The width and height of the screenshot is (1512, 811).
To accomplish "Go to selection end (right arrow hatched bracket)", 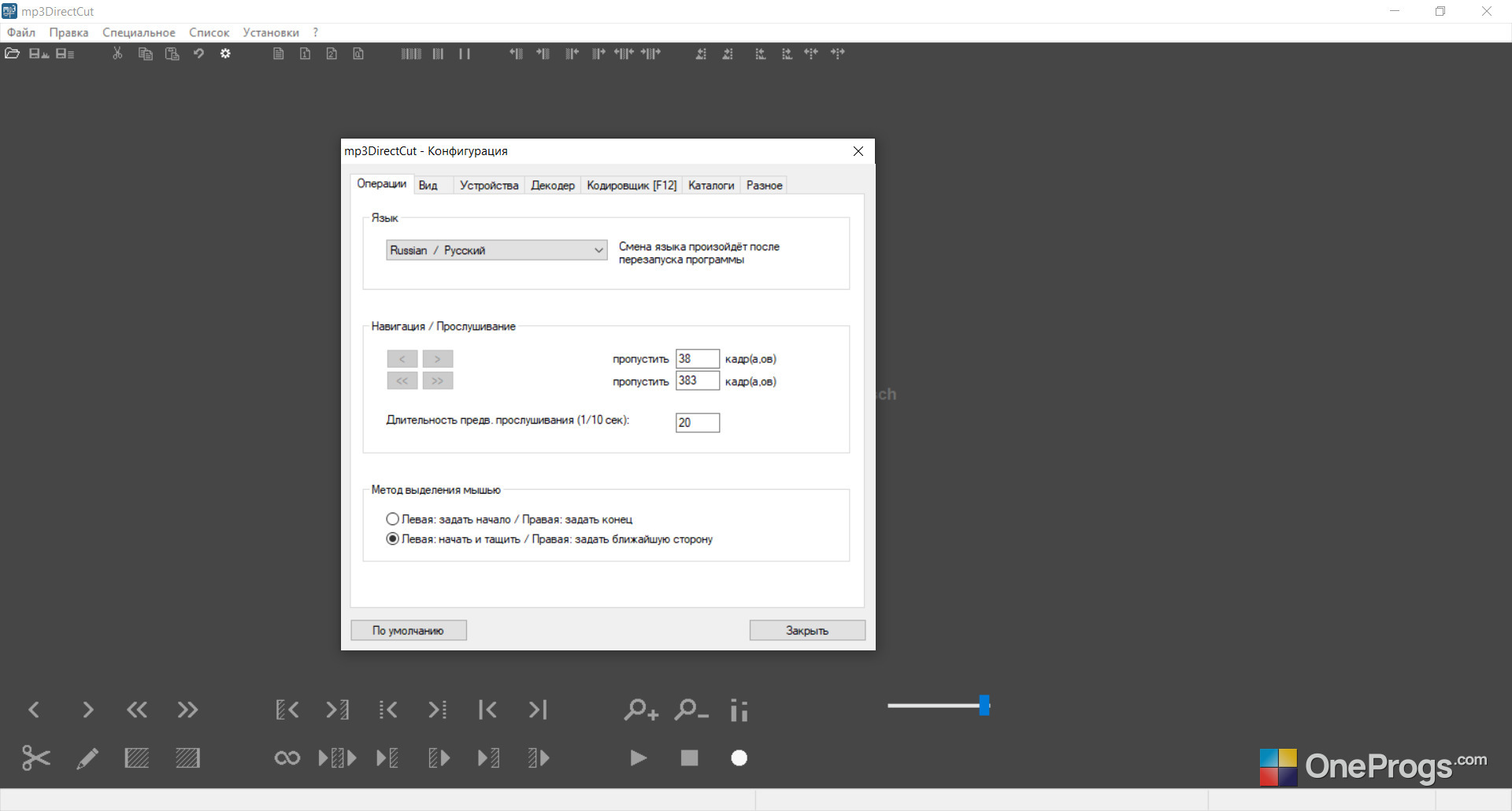I will (338, 709).
